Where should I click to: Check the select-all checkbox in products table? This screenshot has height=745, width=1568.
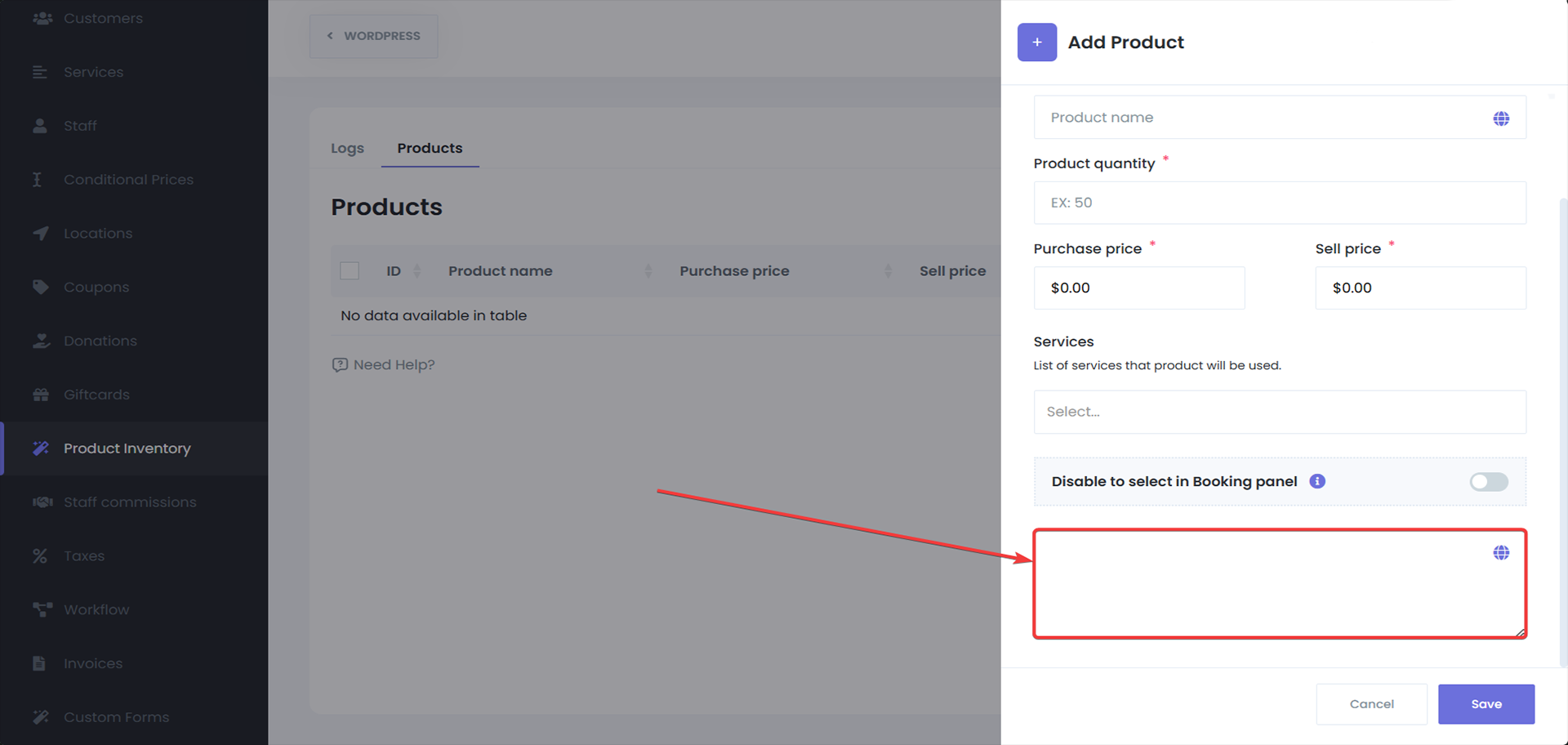(x=350, y=270)
